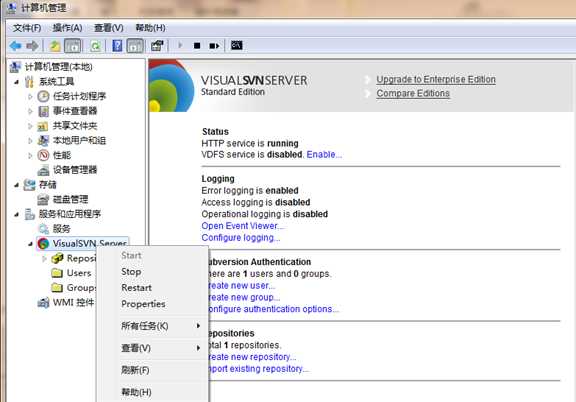Collapse the 存储 tree node
Viewport: 576px width, 402px height.
(x=17, y=185)
